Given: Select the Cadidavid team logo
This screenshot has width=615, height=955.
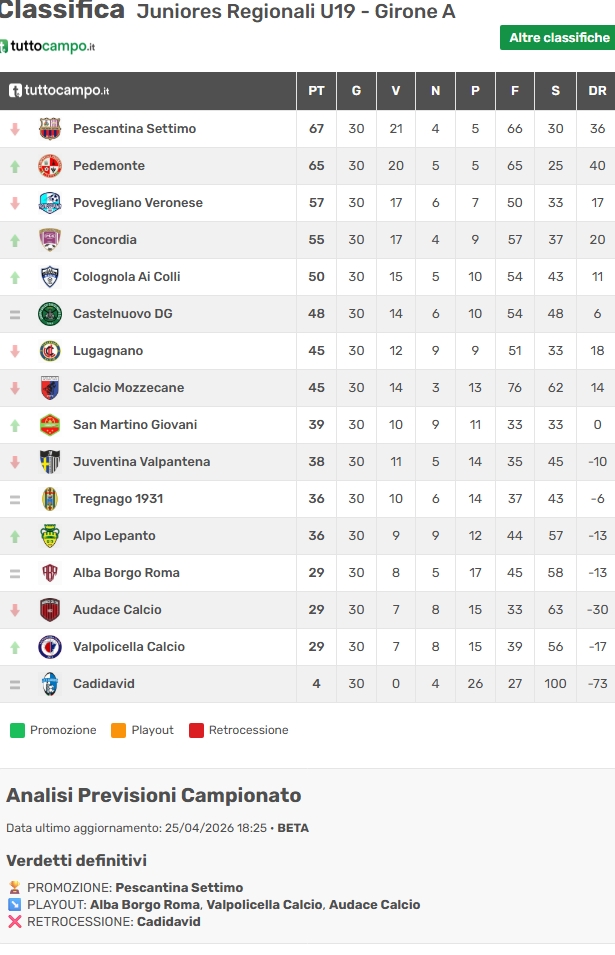Looking at the screenshot, I should pyautogui.click(x=50, y=684).
